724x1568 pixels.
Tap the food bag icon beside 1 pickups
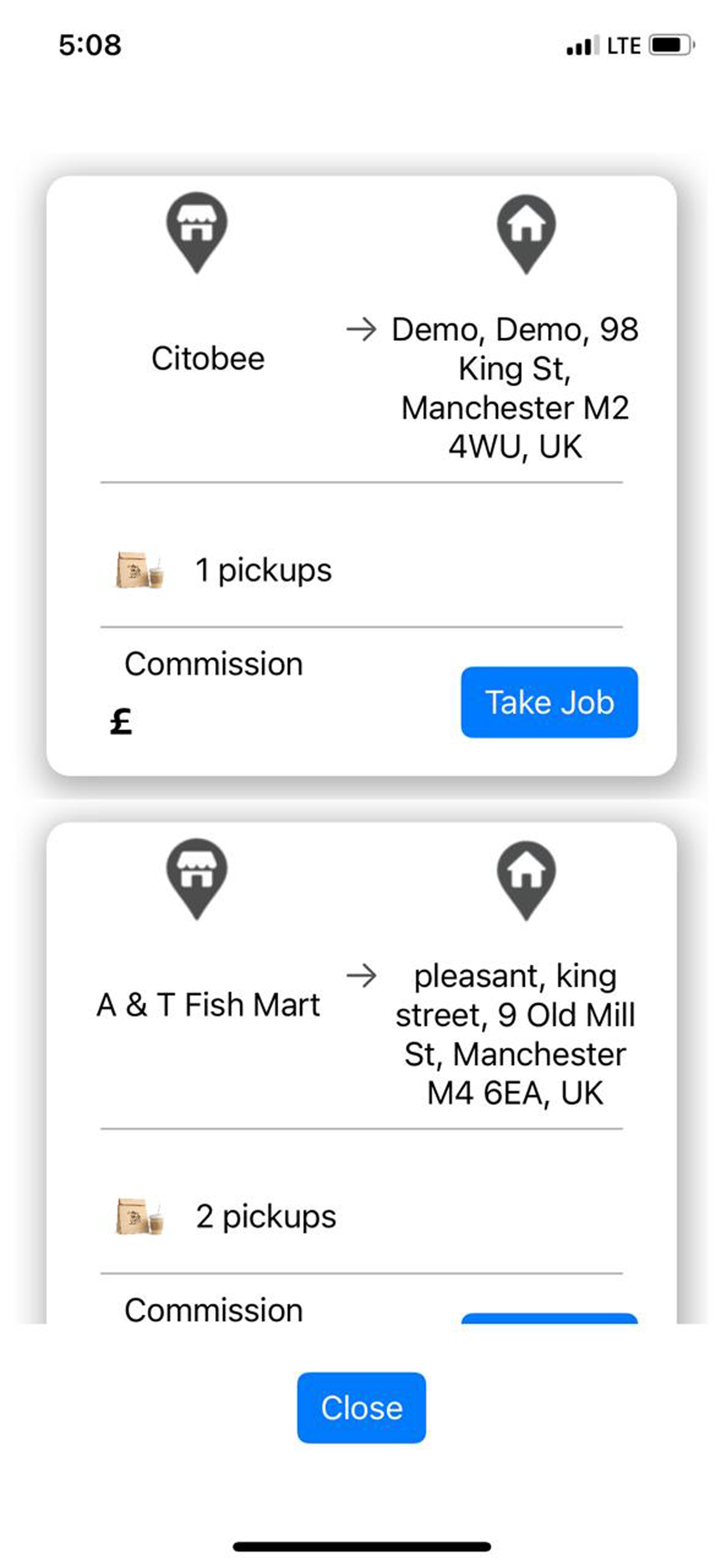pyautogui.click(x=140, y=570)
